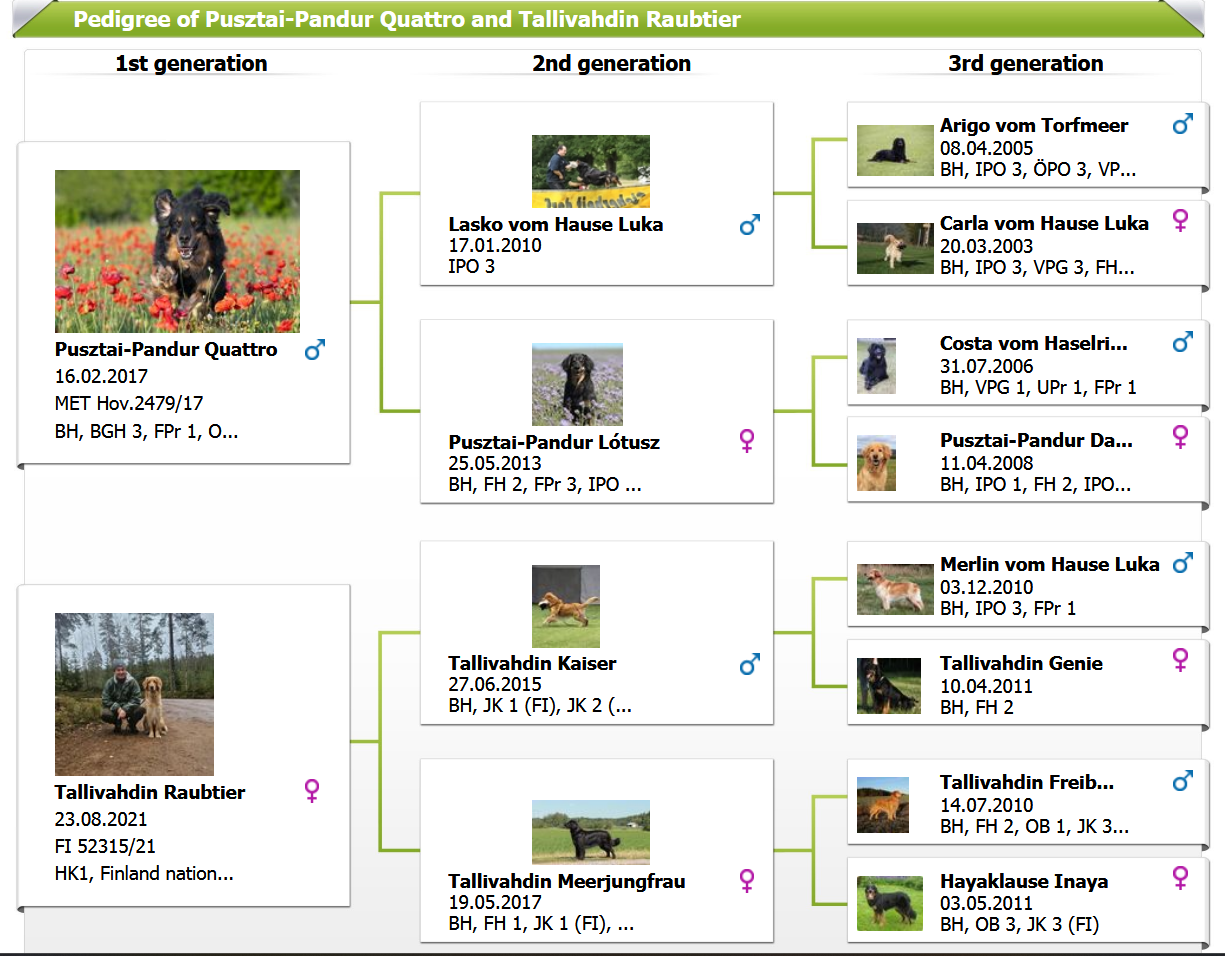Open Pusztai-Pandur Da... dog entry

(x=1036, y=440)
